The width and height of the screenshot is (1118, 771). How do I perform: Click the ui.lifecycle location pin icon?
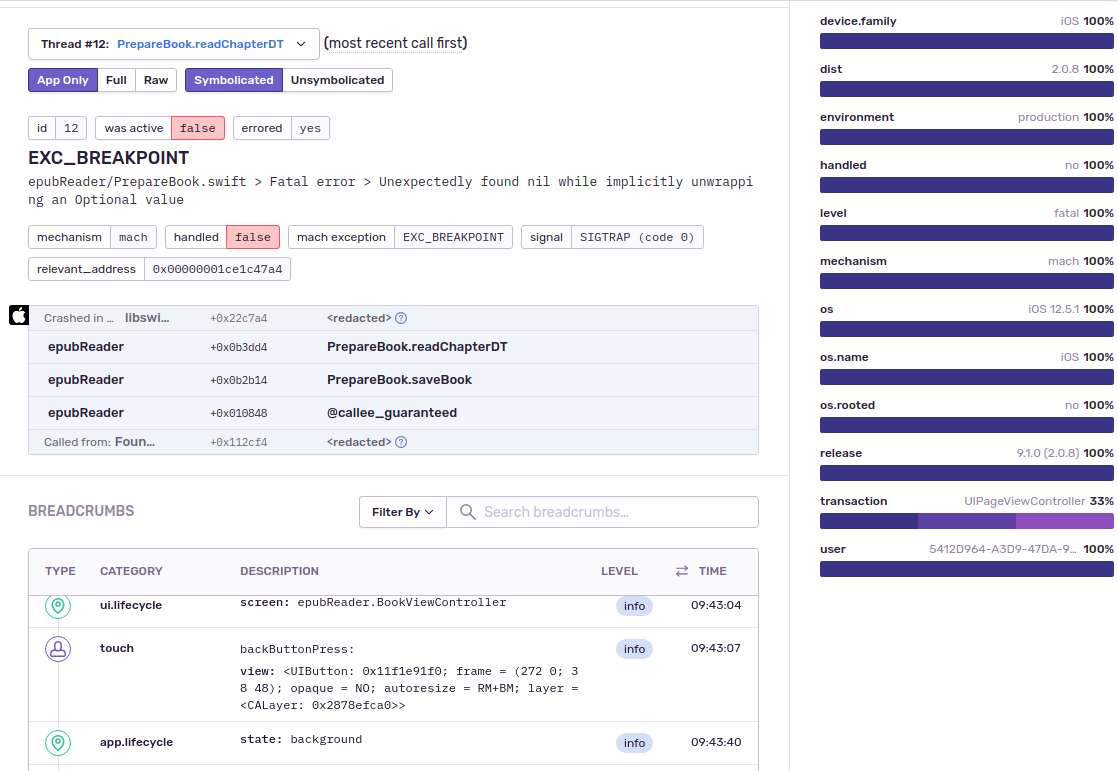coord(58,606)
